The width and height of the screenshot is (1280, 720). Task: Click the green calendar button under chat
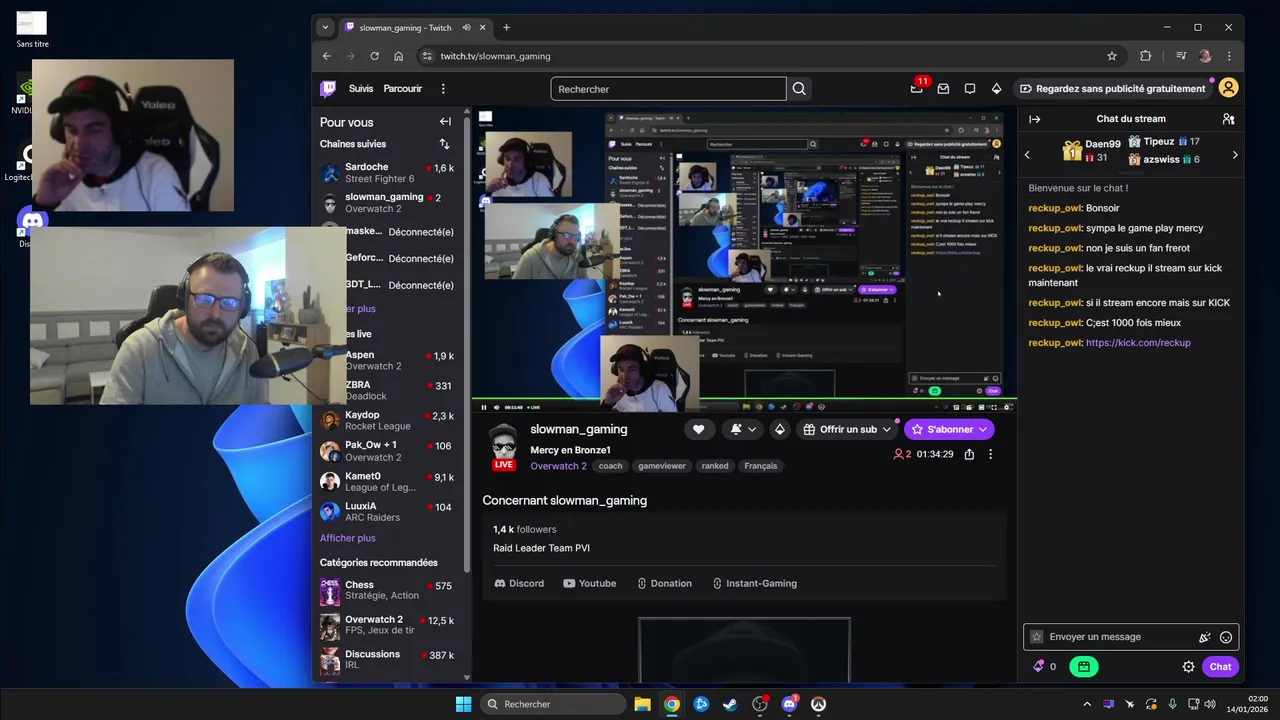point(1084,666)
